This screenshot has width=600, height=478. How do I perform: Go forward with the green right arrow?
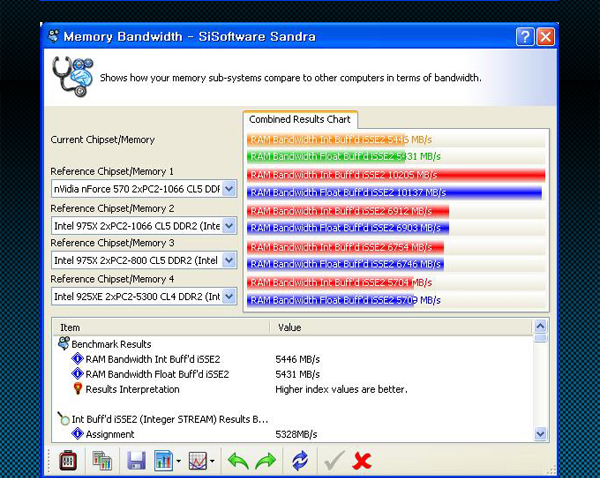pos(266,460)
